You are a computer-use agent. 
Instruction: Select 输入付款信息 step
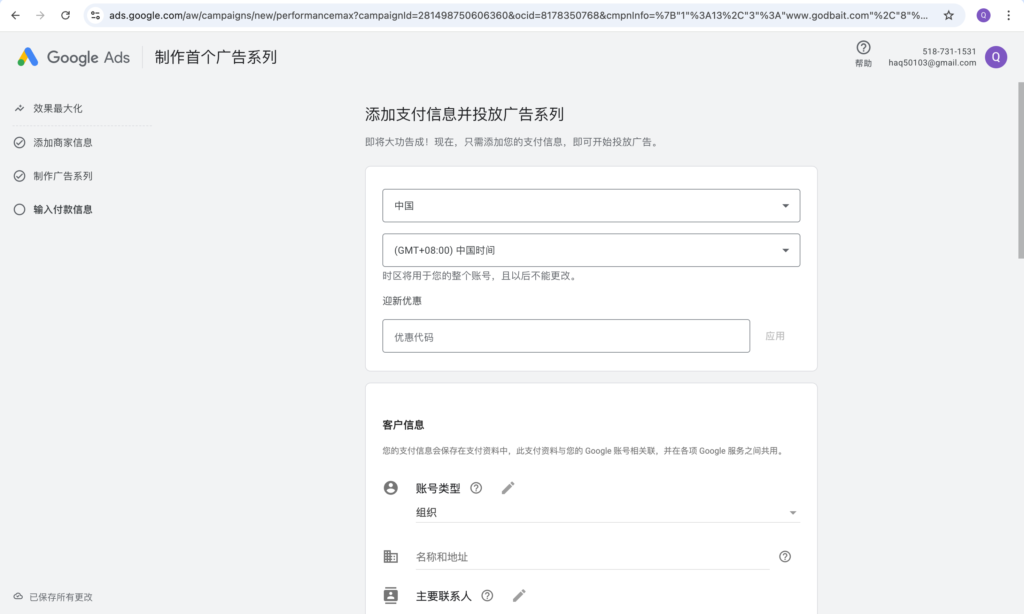(x=62, y=210)
